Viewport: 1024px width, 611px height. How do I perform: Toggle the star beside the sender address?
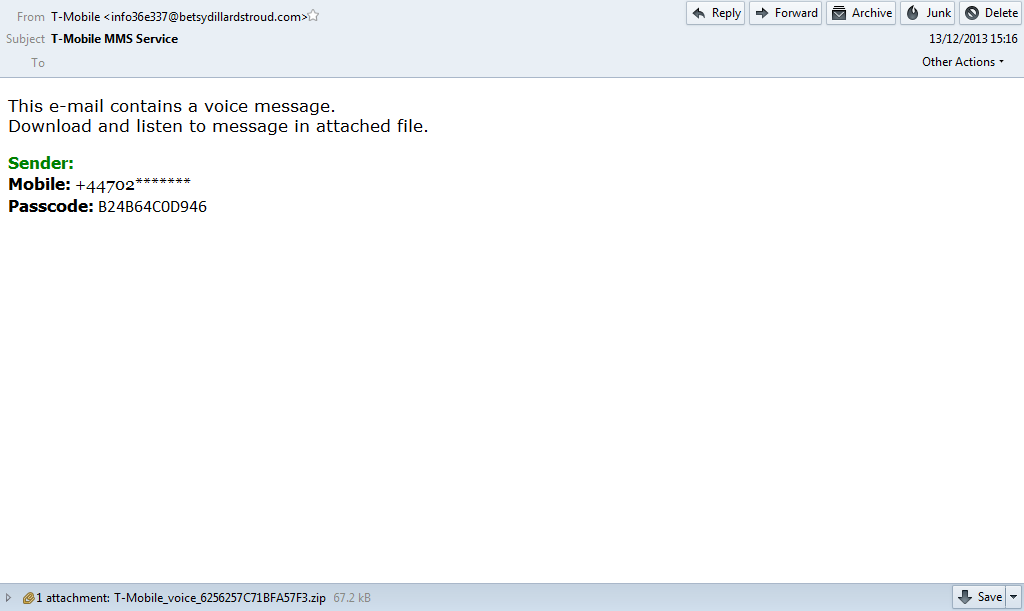314,15
